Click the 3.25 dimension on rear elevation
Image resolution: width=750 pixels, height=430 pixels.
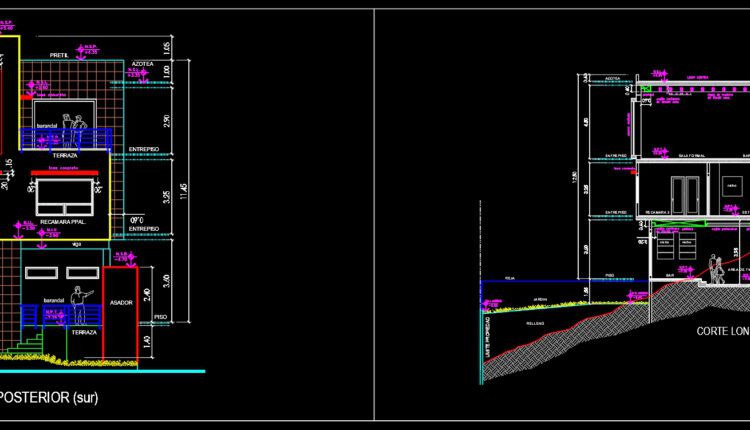click(166, 197)
